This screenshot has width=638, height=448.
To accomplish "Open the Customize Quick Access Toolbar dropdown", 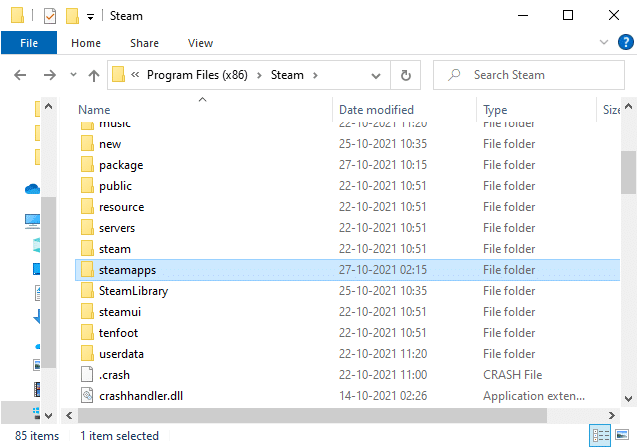I will pyautogui.click(x=90, y=17).
